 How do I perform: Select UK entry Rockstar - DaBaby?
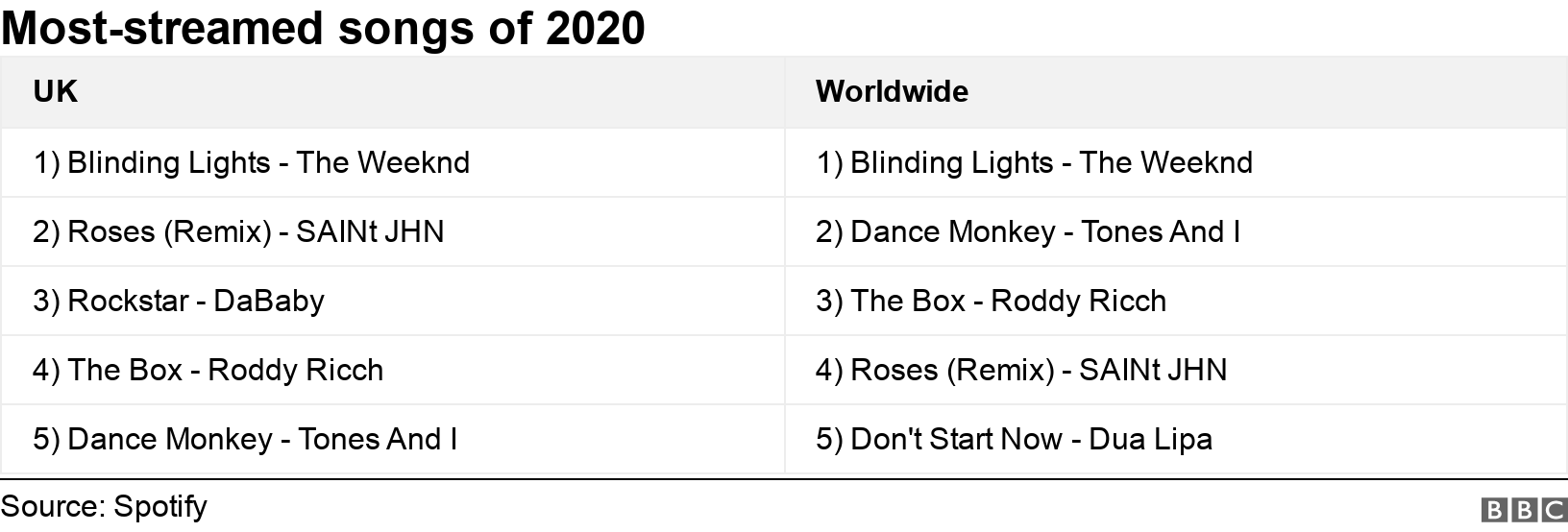(x=179, y=301)
